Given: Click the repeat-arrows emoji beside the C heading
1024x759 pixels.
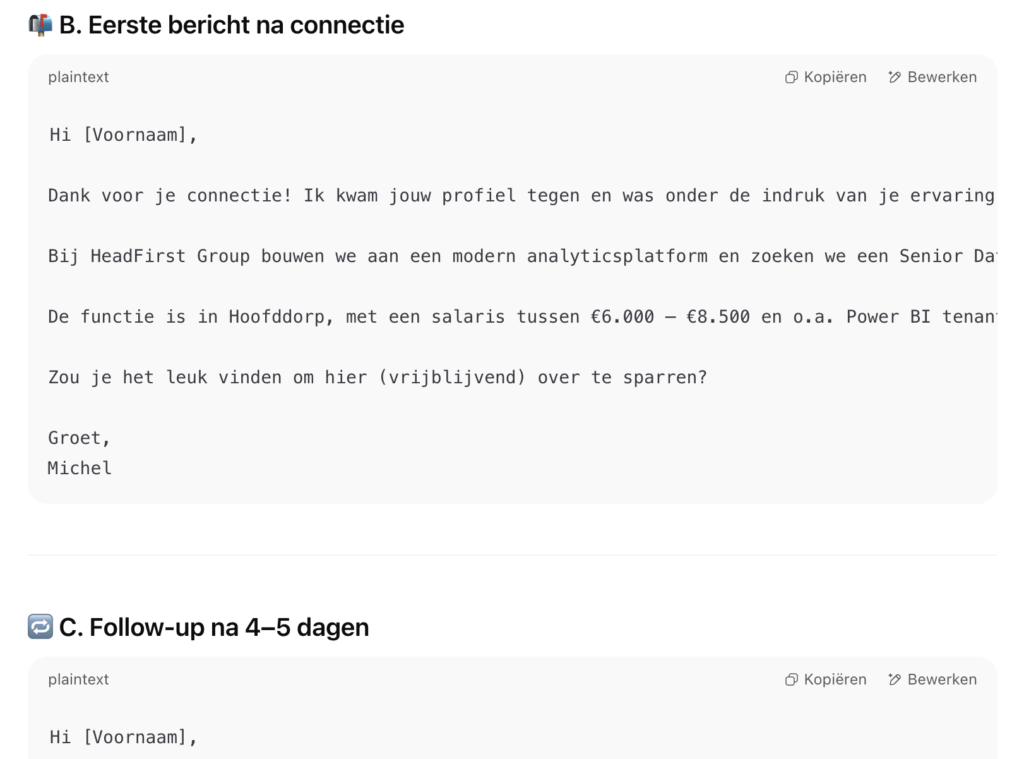Looking at the screenshot, I should [x=40, y=627].
